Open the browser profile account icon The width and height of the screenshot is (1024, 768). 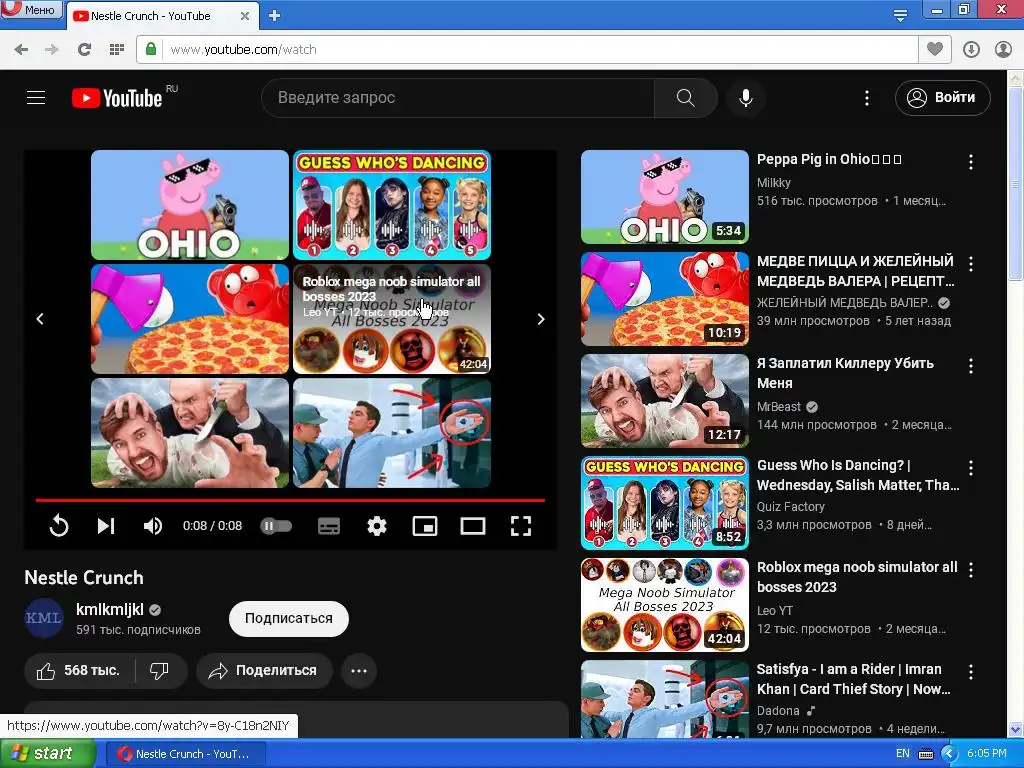point(1003,50)
